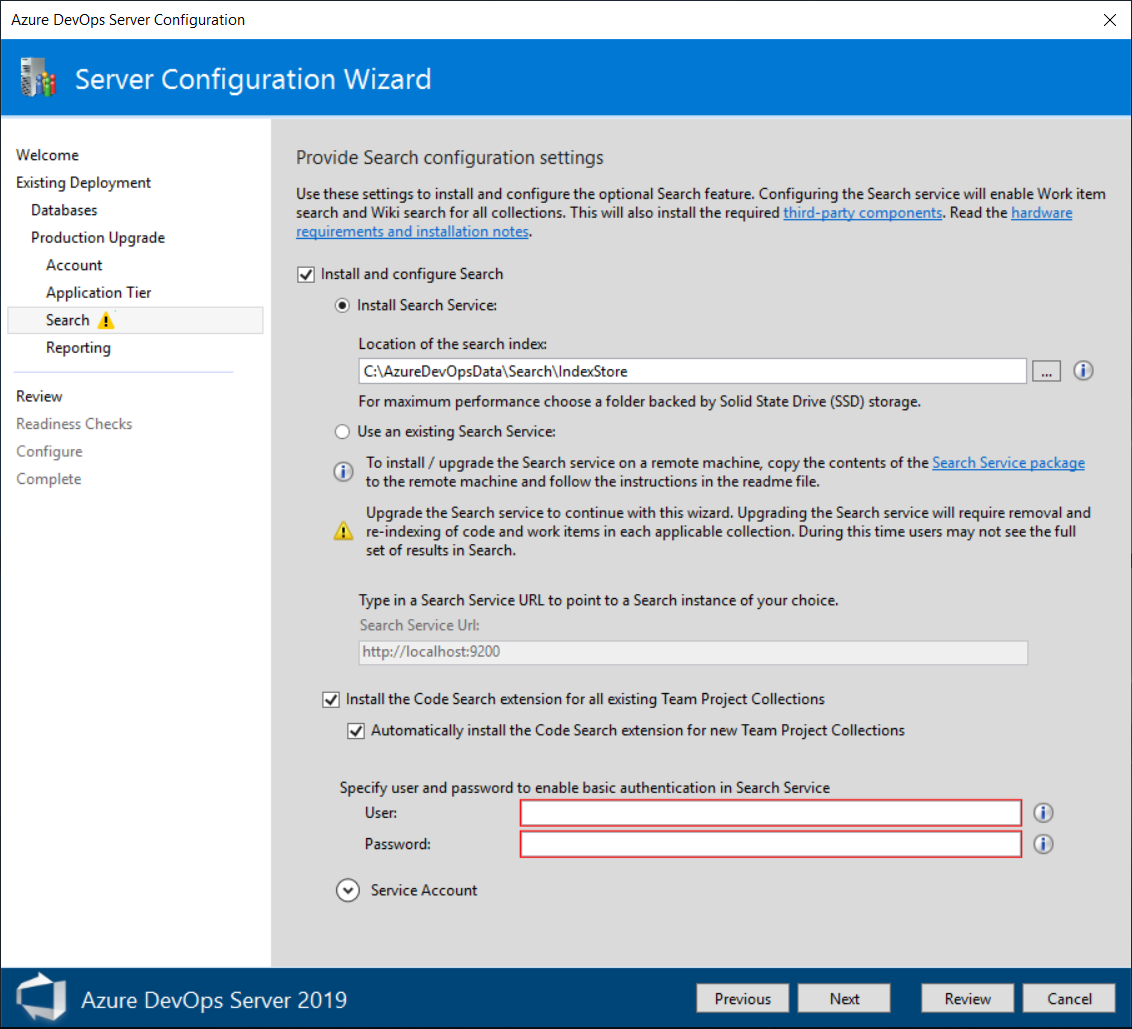Click the Next button

click(844, 999)
